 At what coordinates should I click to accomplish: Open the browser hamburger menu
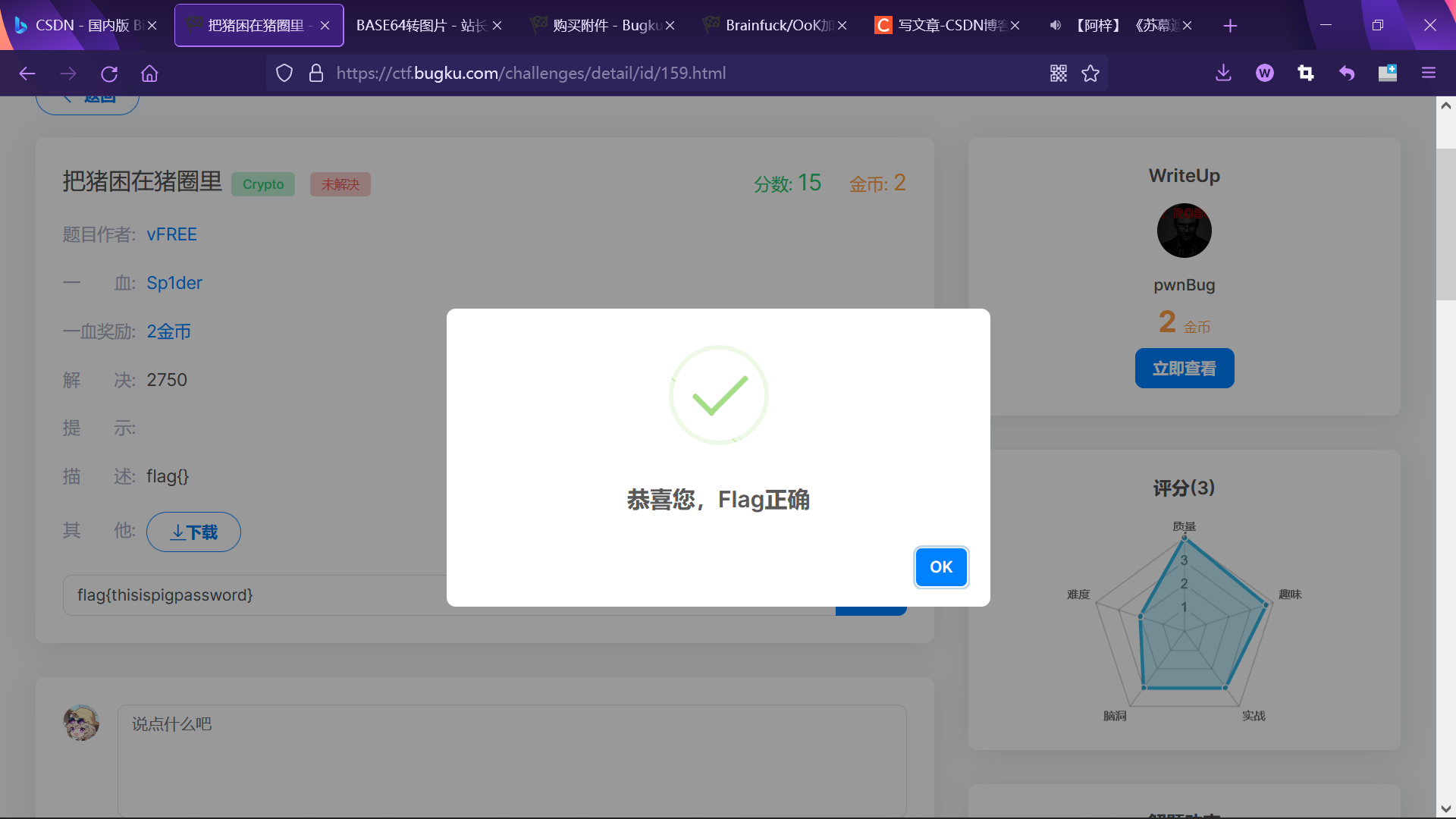click(1429, 74)
